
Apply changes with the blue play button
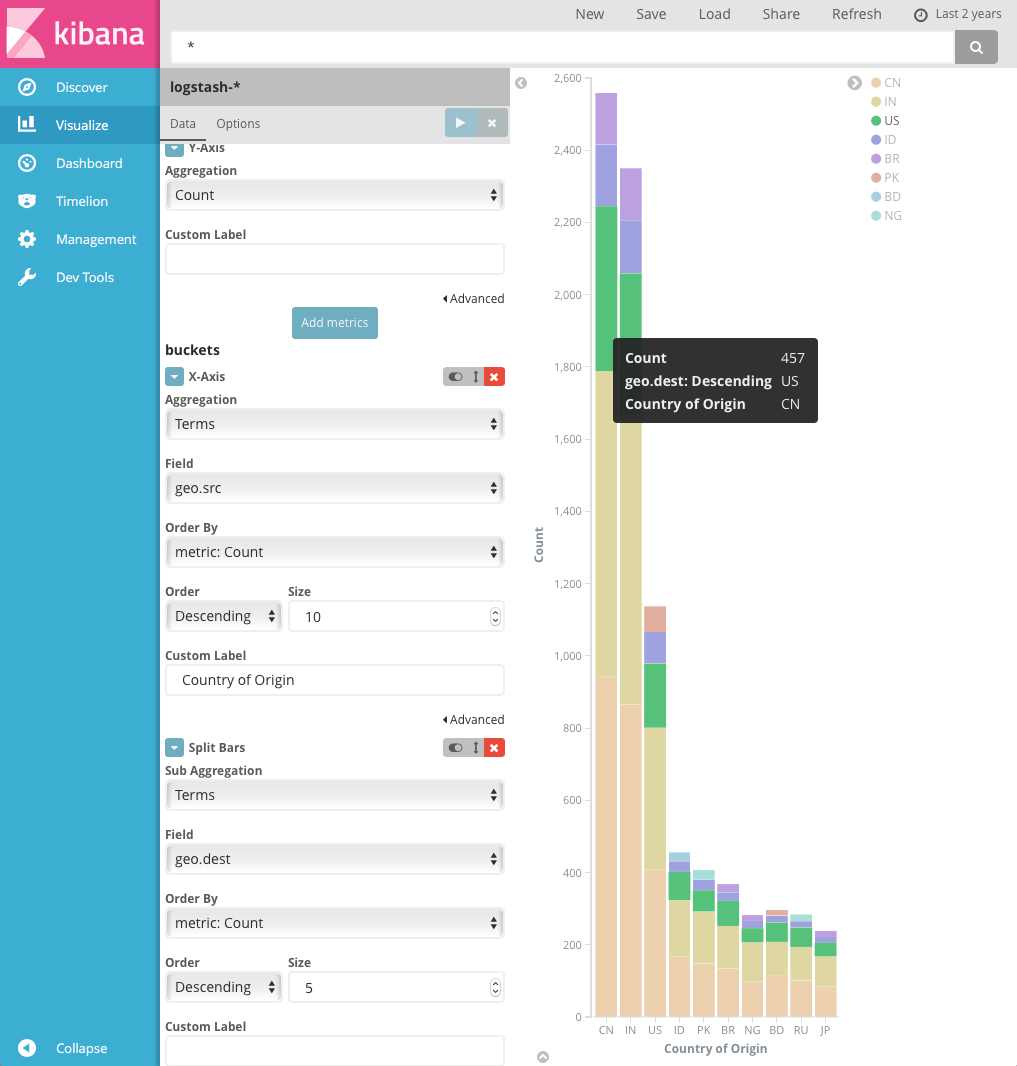click(x=459, y=123)
